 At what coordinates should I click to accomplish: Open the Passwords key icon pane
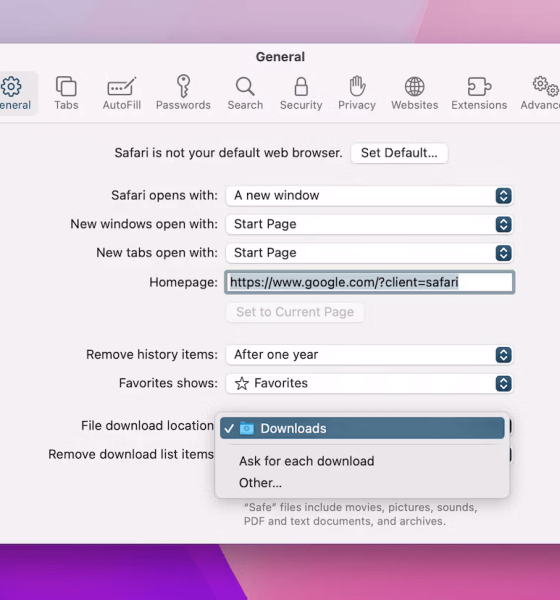(183, 93)
